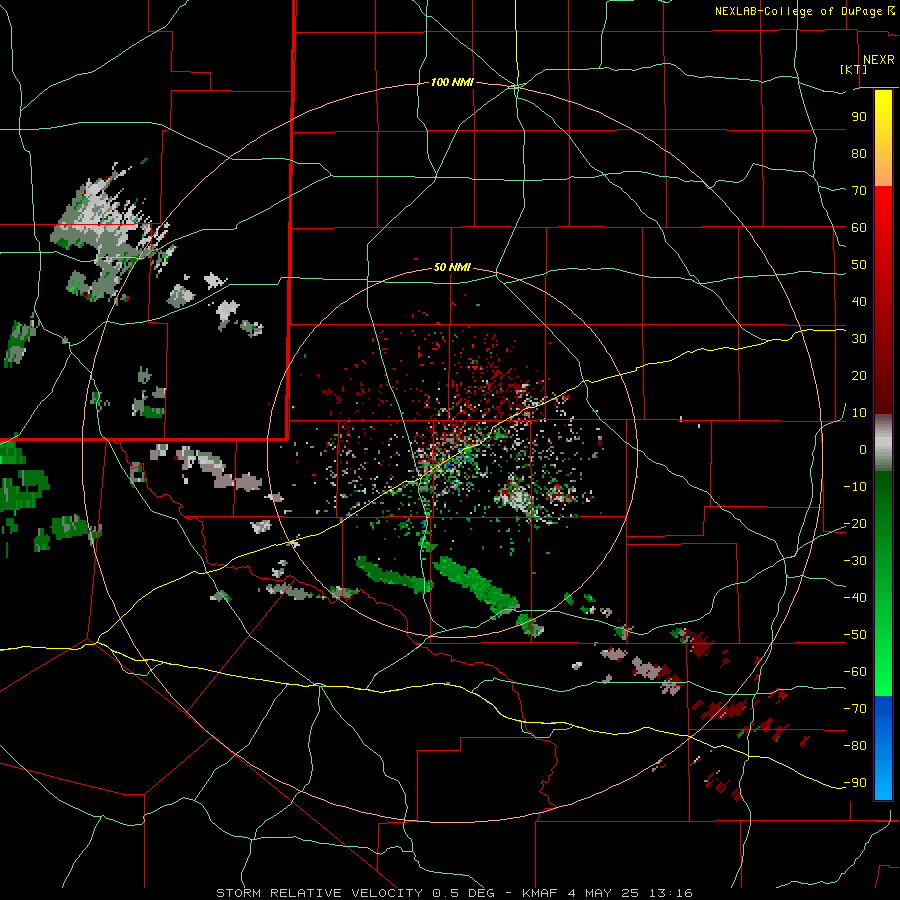Click the 80 value on velocity scale

click(859, 153)
